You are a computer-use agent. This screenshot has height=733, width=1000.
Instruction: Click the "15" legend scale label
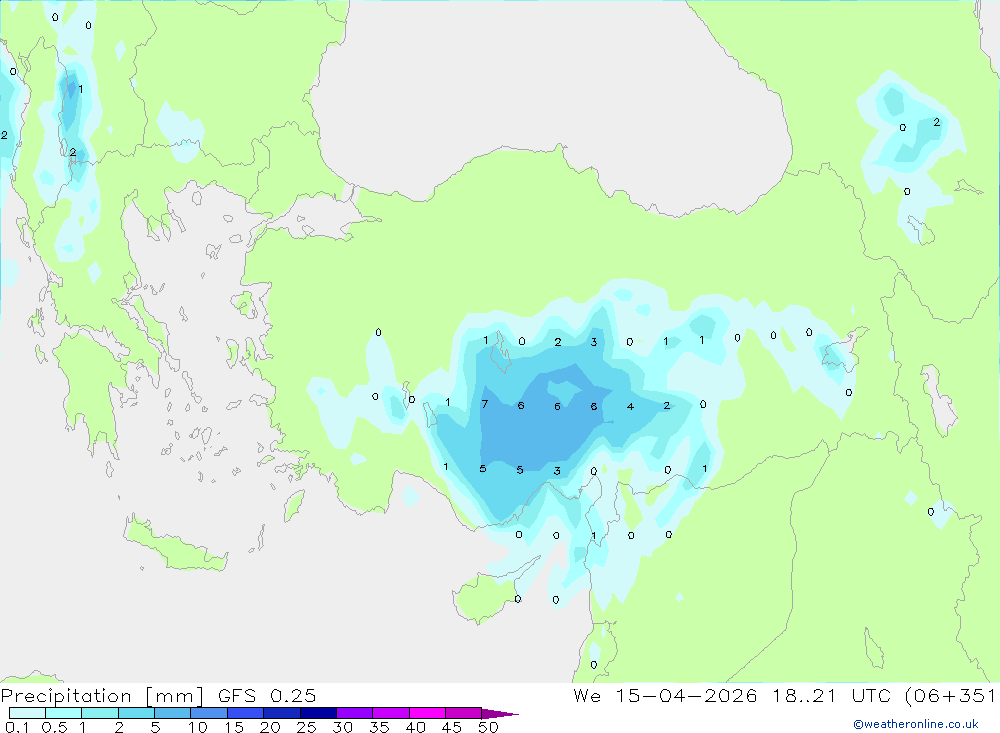pos(233,727)
